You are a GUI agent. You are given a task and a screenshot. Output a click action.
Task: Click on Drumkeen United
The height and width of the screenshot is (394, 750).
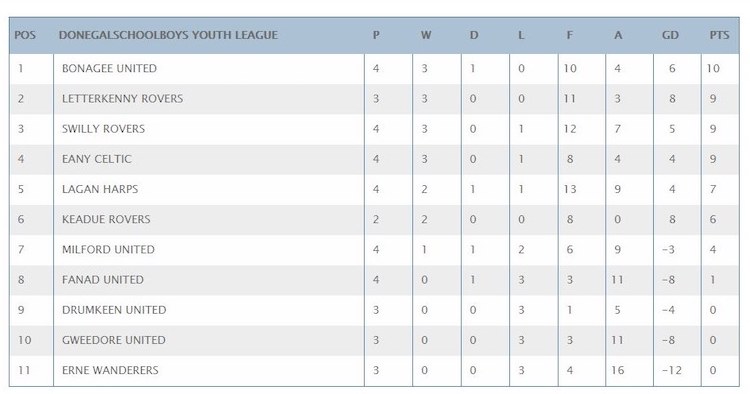[114, 309]
